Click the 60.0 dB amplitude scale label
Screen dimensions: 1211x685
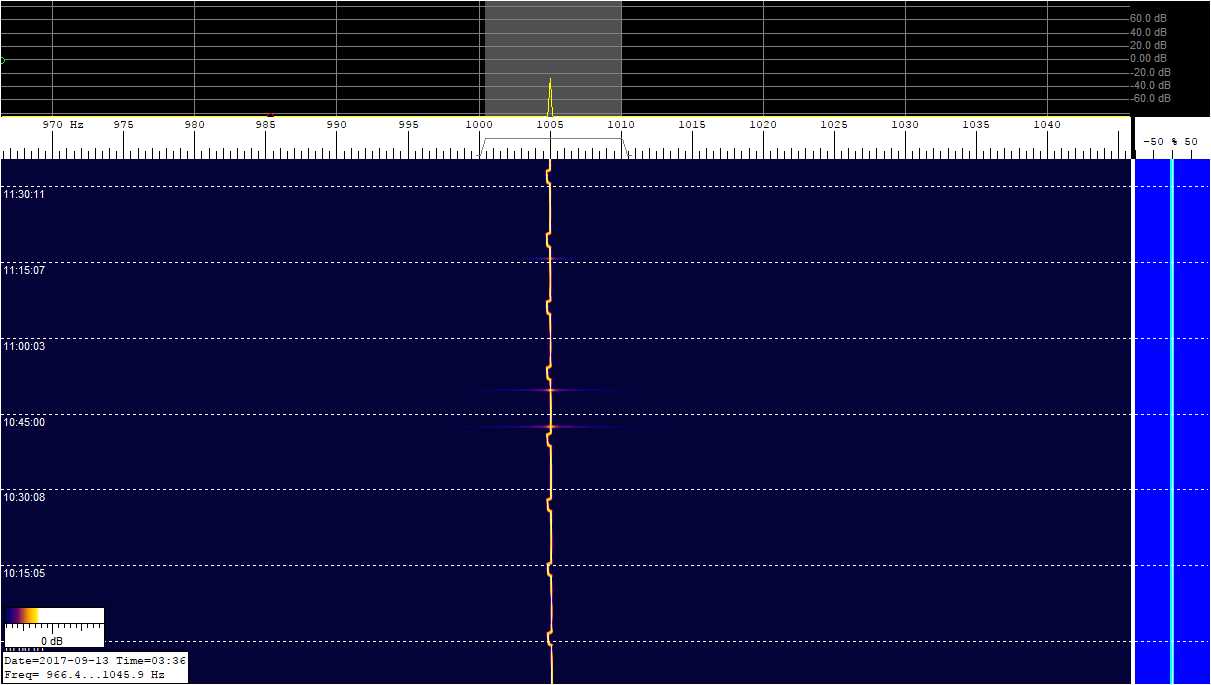click(x=1148, y=18)
